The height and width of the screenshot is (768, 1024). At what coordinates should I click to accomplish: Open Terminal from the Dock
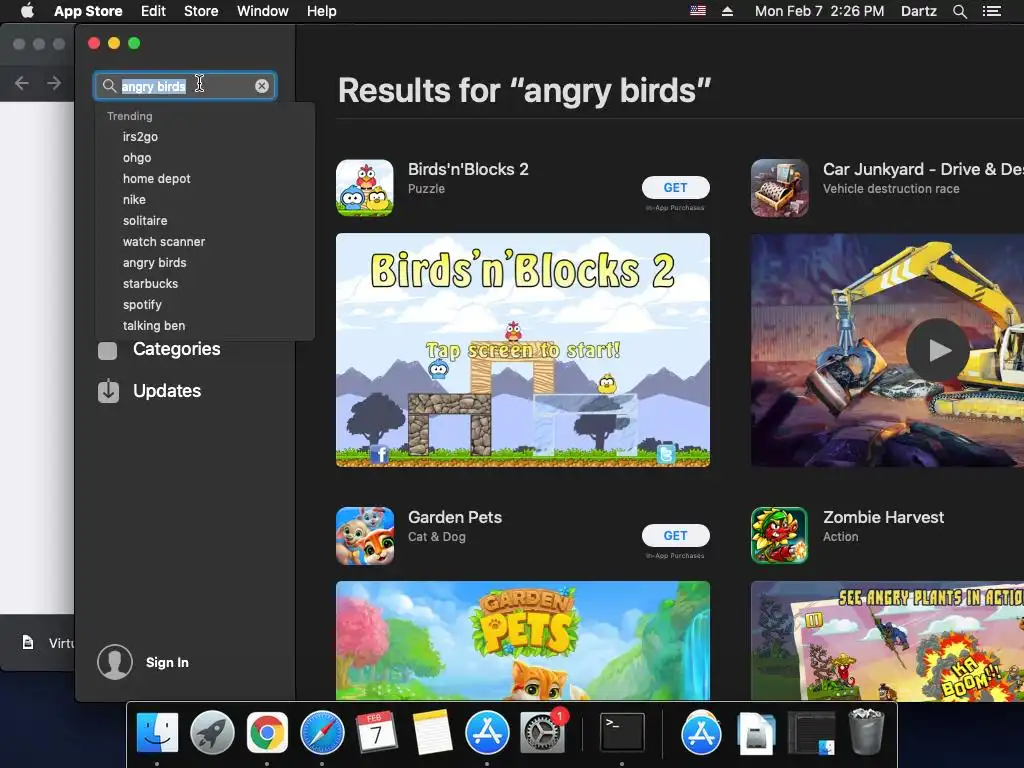(x=622, y=732)
